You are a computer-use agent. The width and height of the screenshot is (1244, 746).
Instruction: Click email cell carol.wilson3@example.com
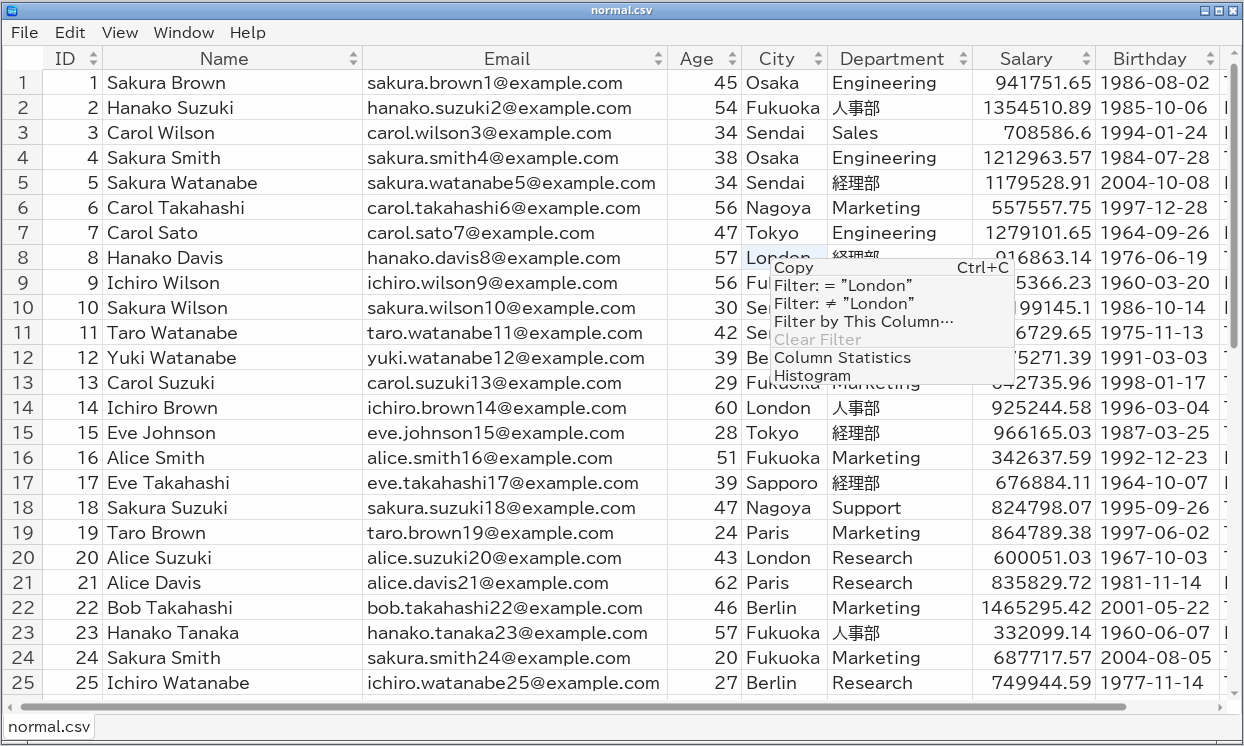point(515,133)
